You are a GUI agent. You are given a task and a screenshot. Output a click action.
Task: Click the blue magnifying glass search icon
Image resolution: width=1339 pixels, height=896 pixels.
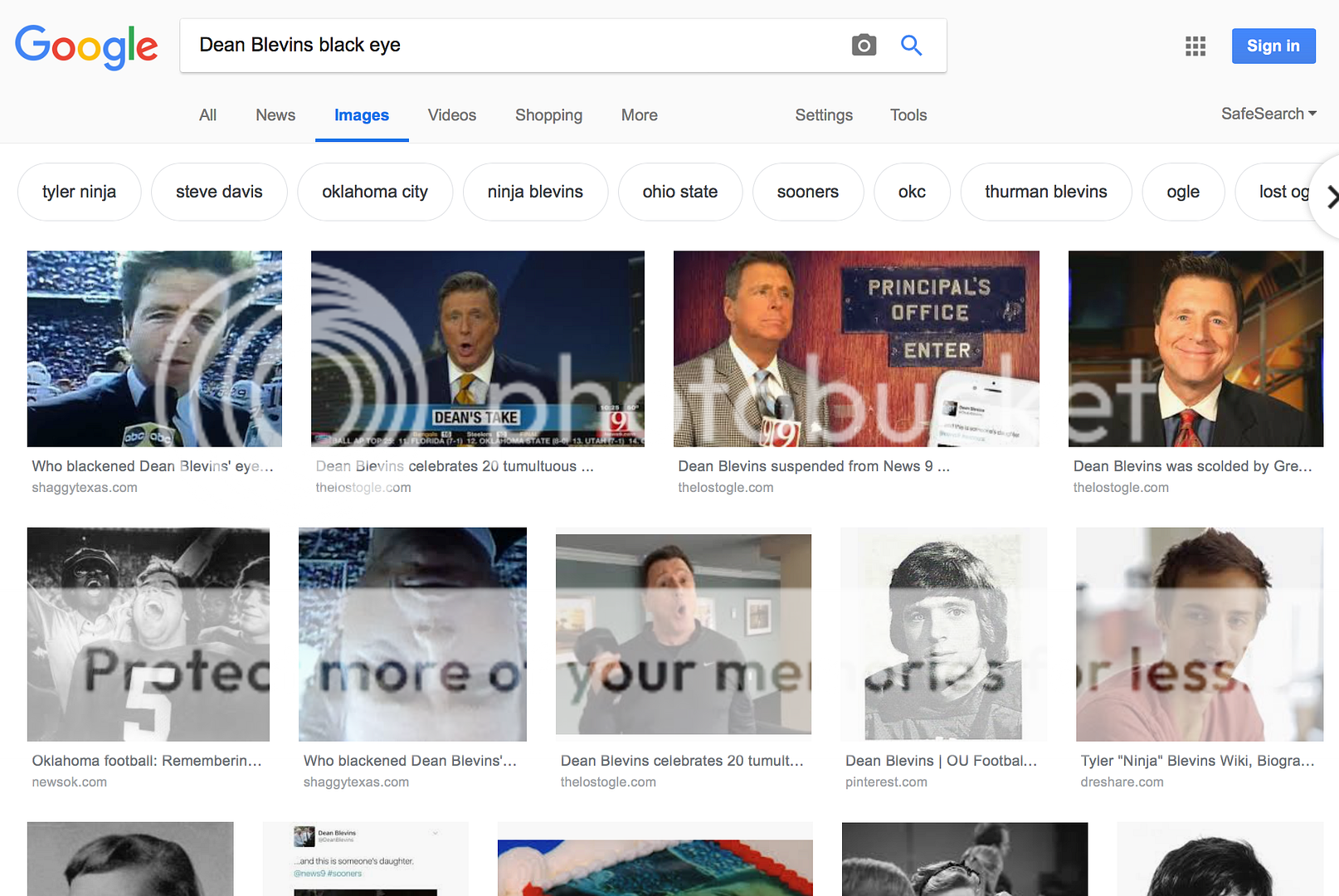[x=911, y=45]
